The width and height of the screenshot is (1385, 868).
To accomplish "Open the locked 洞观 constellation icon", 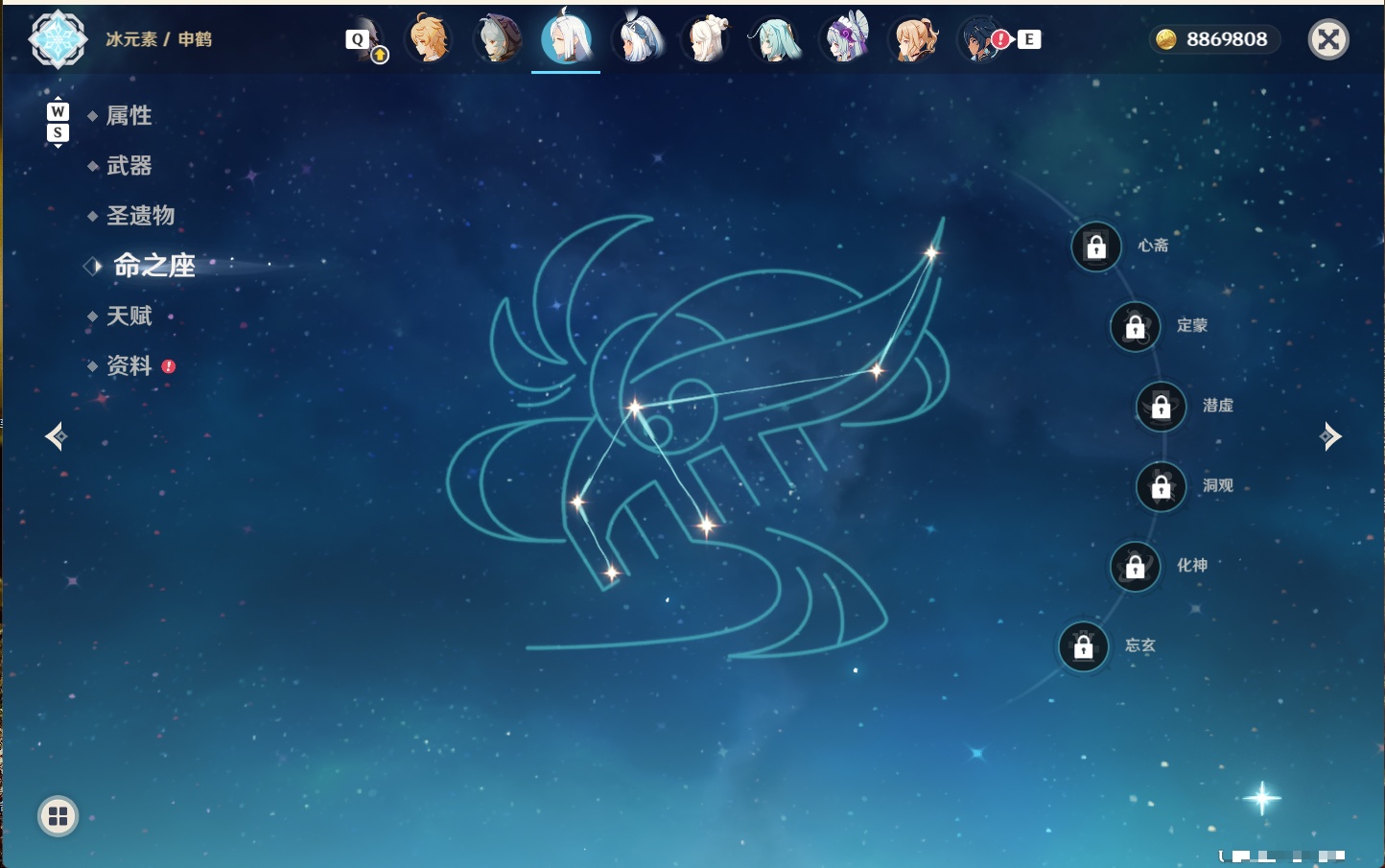I will pyautogui.click(x=1161, y=487).
